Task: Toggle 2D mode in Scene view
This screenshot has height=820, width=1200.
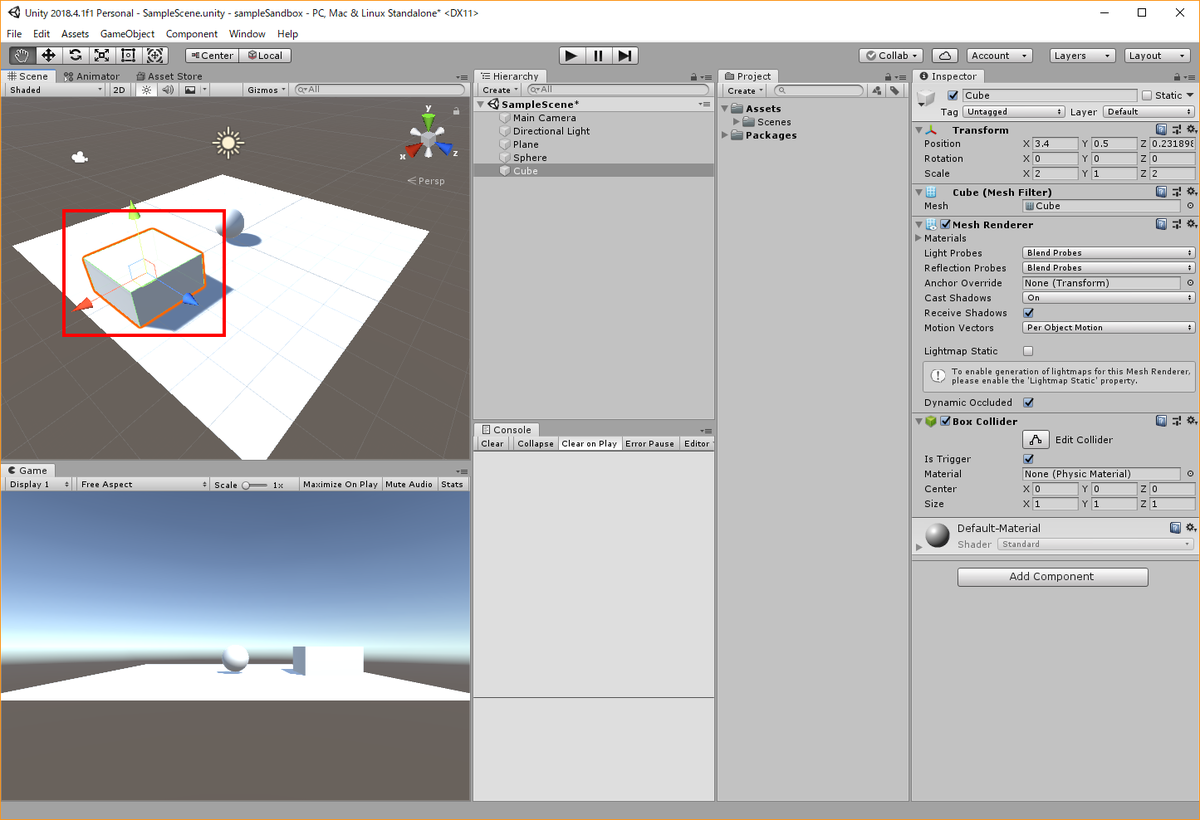Action: (120, 90)
